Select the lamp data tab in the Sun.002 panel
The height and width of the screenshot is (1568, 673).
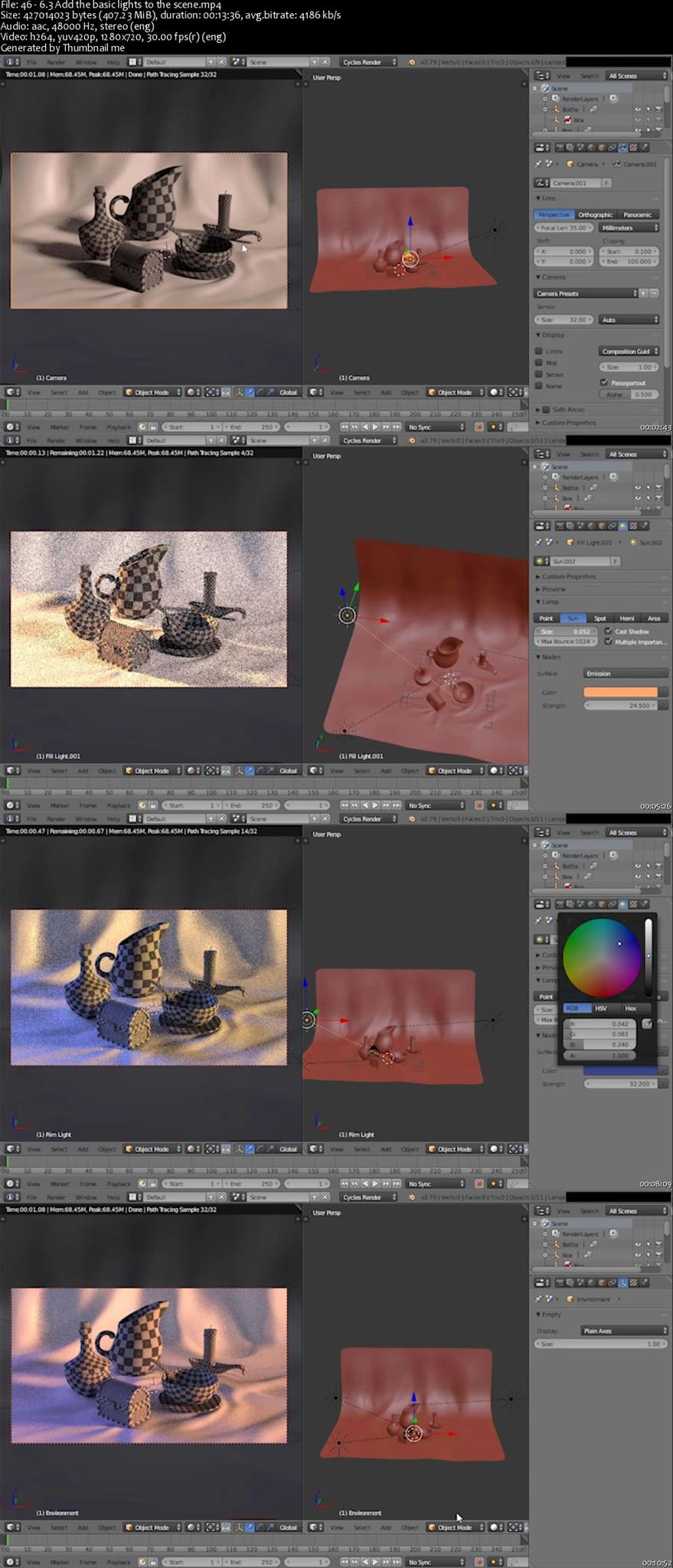point(622,526)
